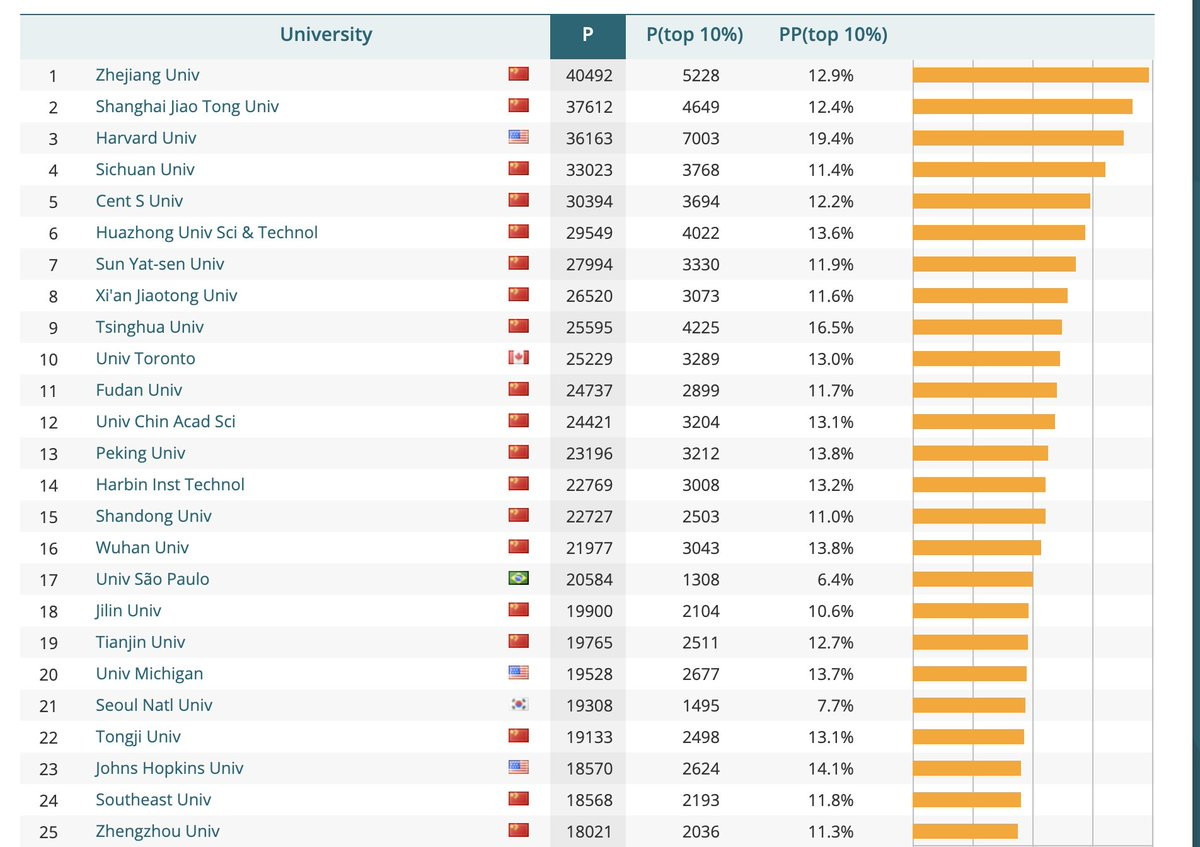
Task: Click rank number 25
Action: (49, 831)
